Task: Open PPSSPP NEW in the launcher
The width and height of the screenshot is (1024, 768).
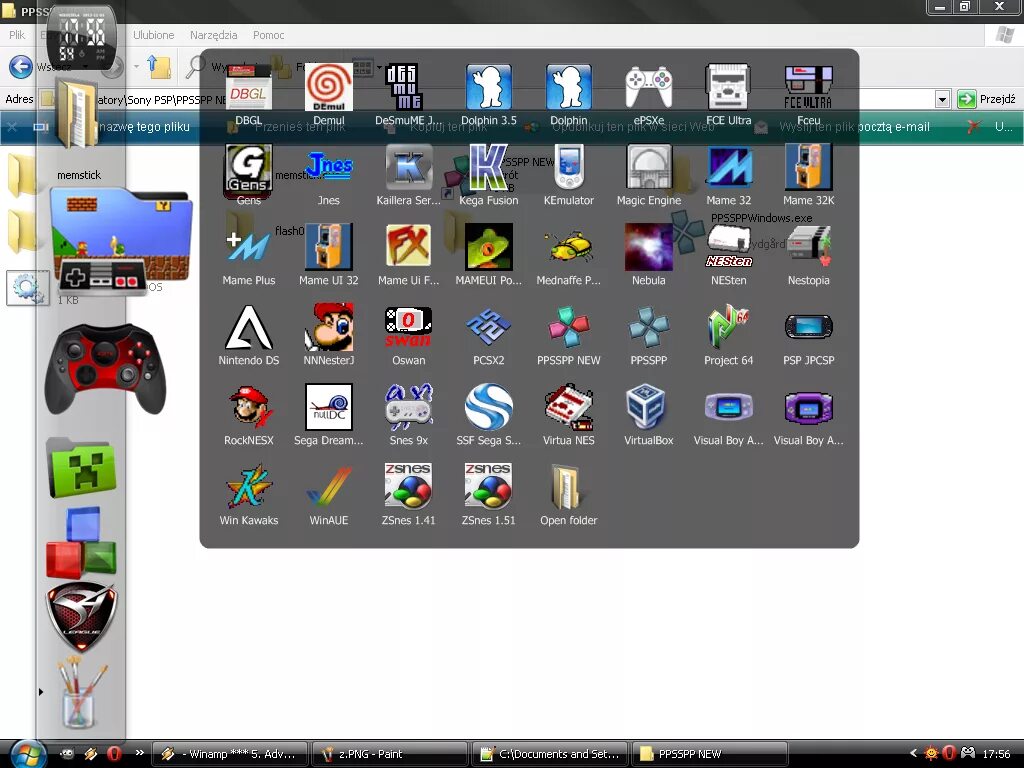Action: 569,328
